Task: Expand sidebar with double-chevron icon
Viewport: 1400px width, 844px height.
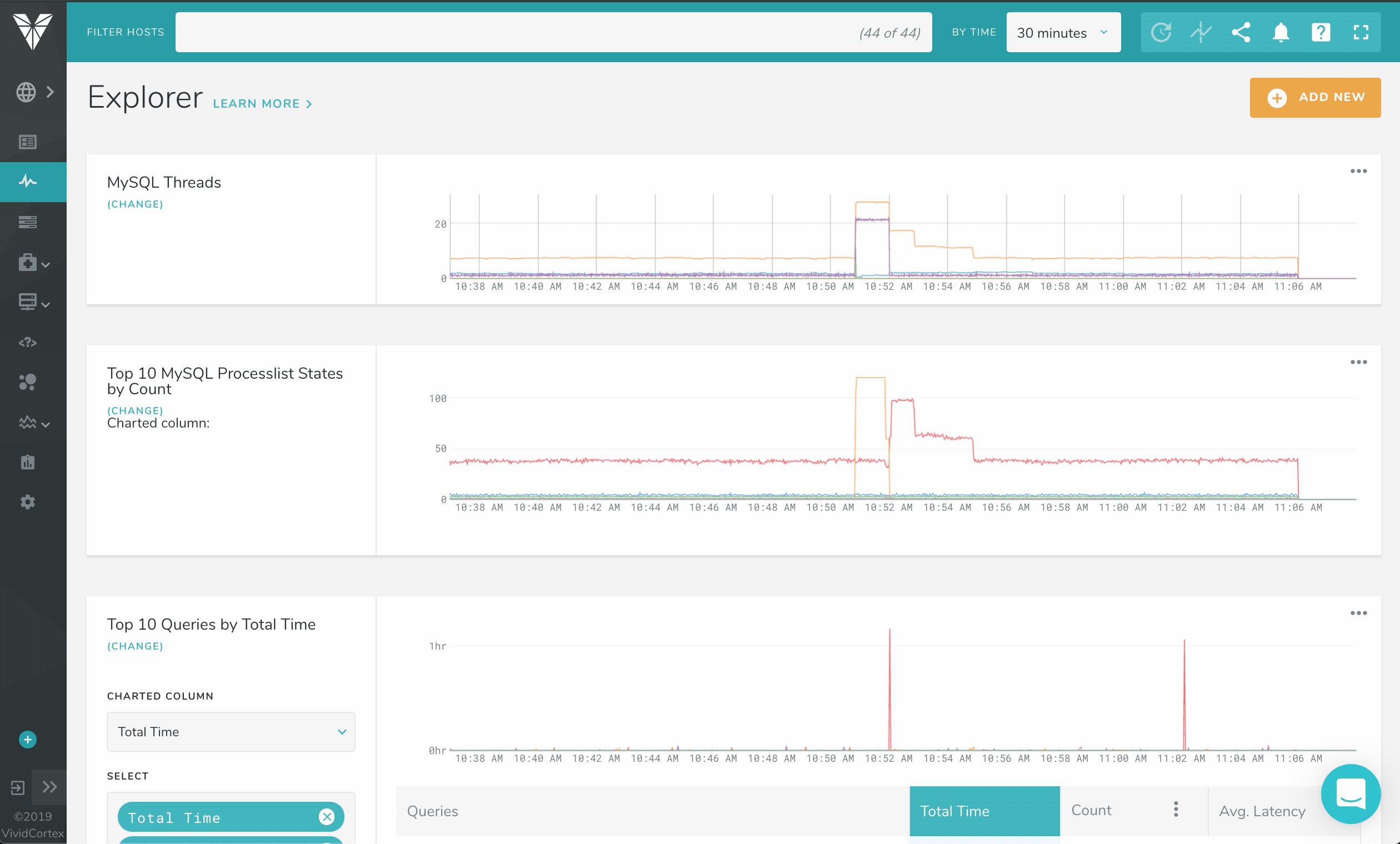Action: (49, 787)
